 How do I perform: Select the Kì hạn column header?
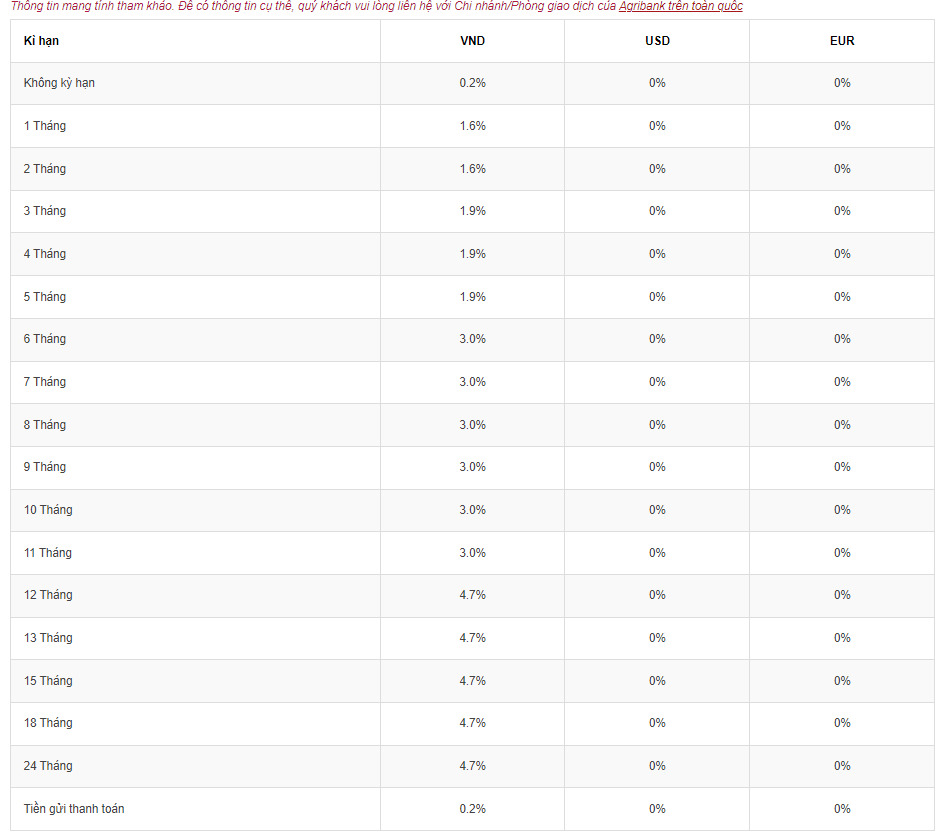click(41, 41)
